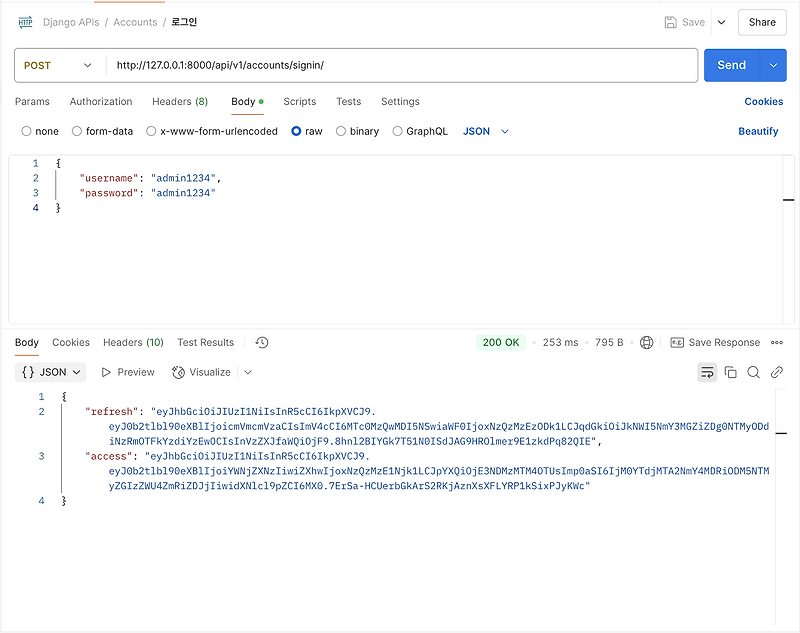Switch to the request Body tab
The image size is (800, 633).
247,102
